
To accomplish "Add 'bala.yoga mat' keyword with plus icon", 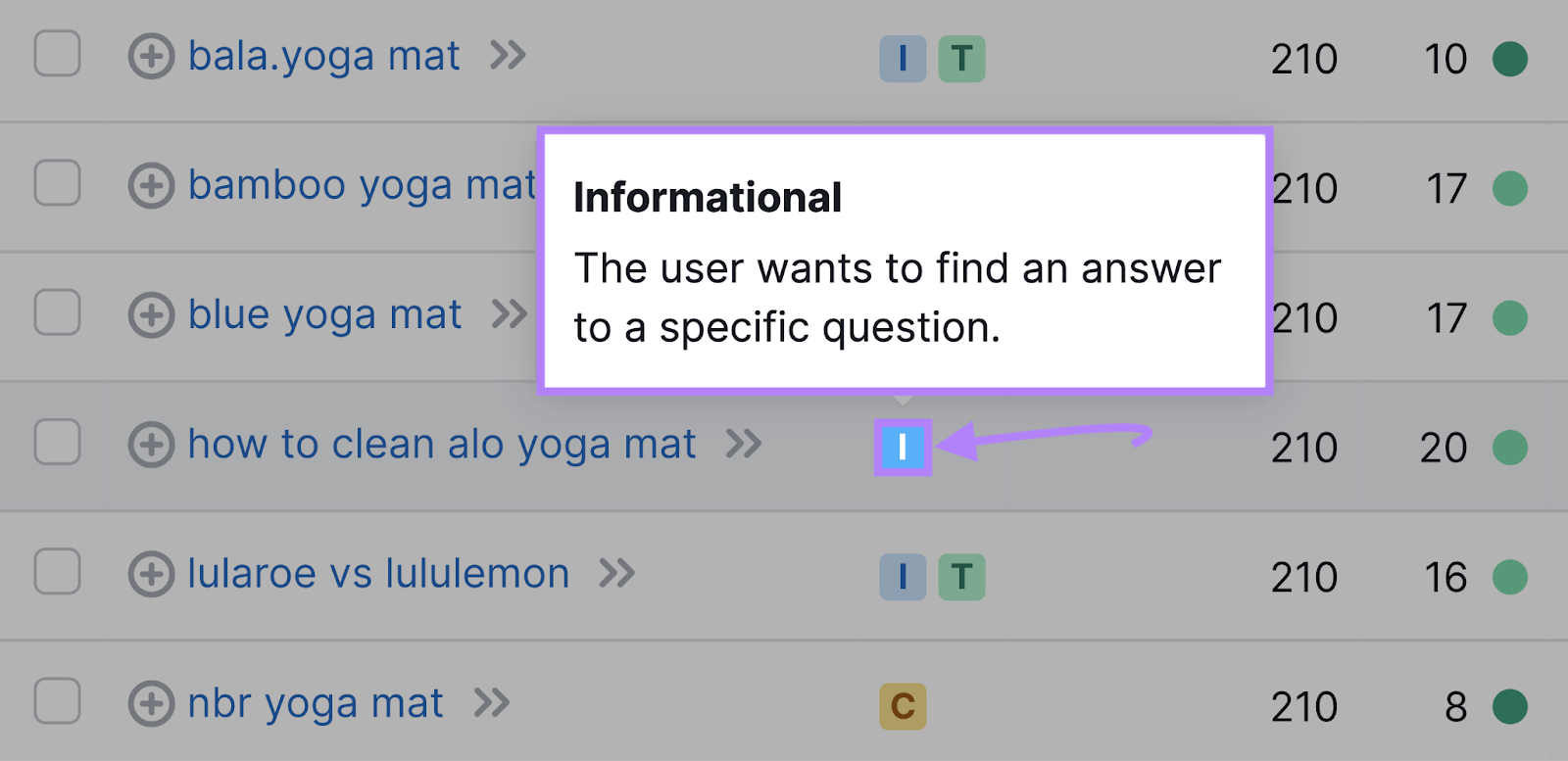I will click(x=151, y=57).
